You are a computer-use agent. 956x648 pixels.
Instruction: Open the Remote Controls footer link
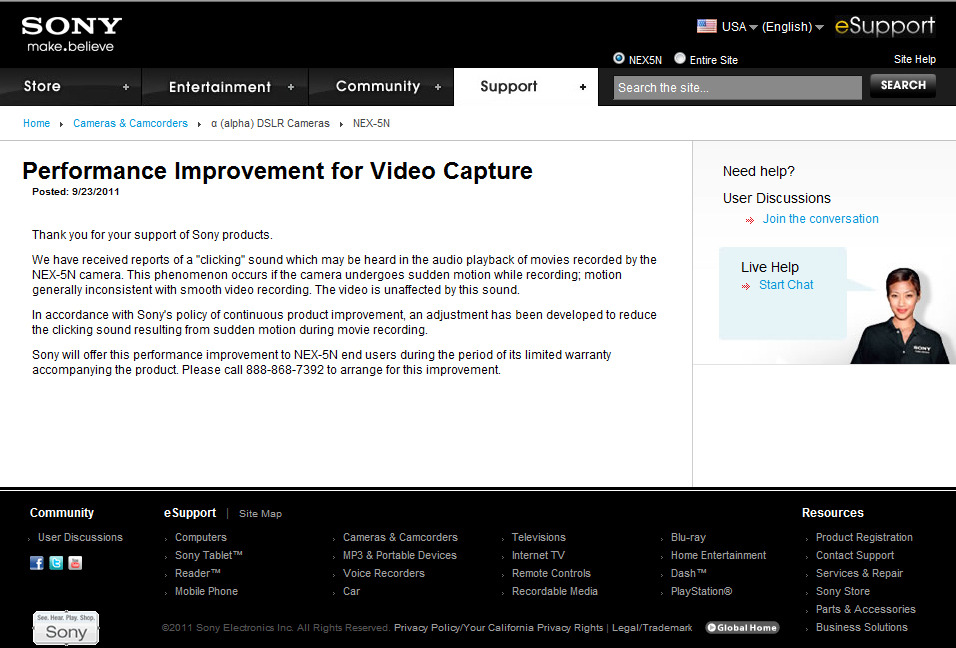(x=551, y=573)
